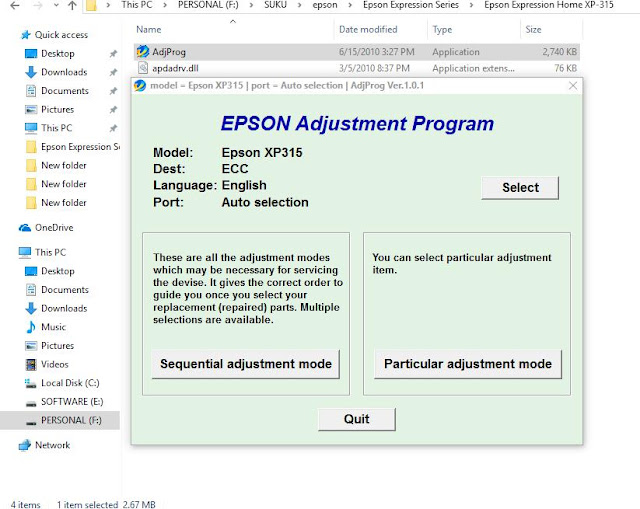Expand chevron after SUKU in breadcrumb
Image resolution: width=640 pixels, height=509 pixels.
[x=300, y=5]
